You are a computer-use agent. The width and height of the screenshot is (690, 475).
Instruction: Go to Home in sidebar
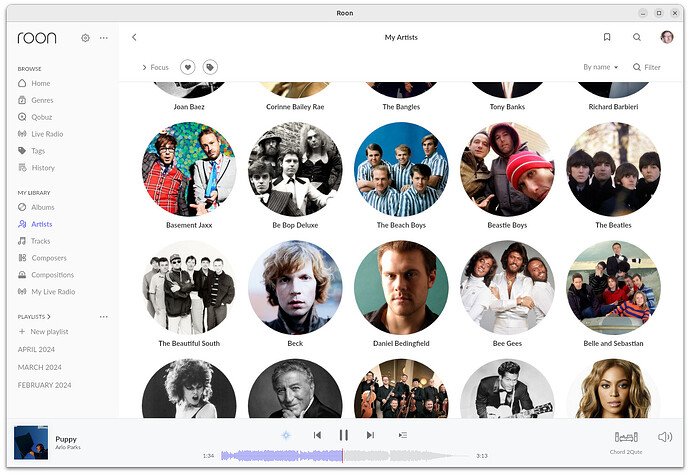pos(34,83)
